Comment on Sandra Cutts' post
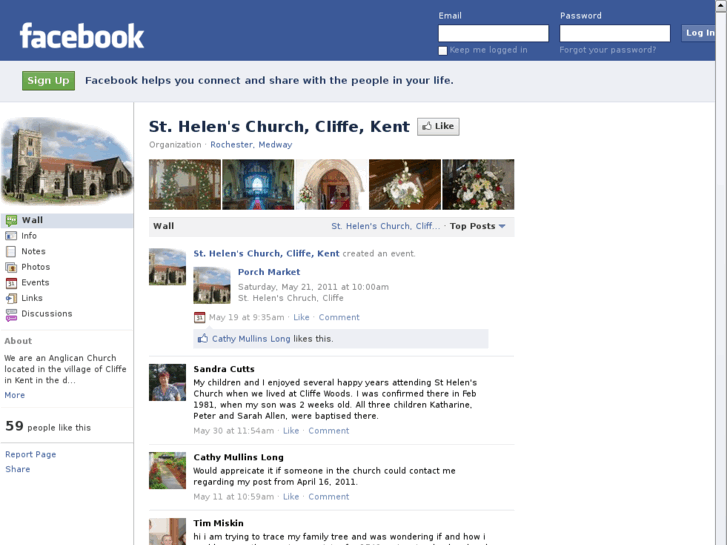The height and width of the screenshot is (545, 727). 329,431
